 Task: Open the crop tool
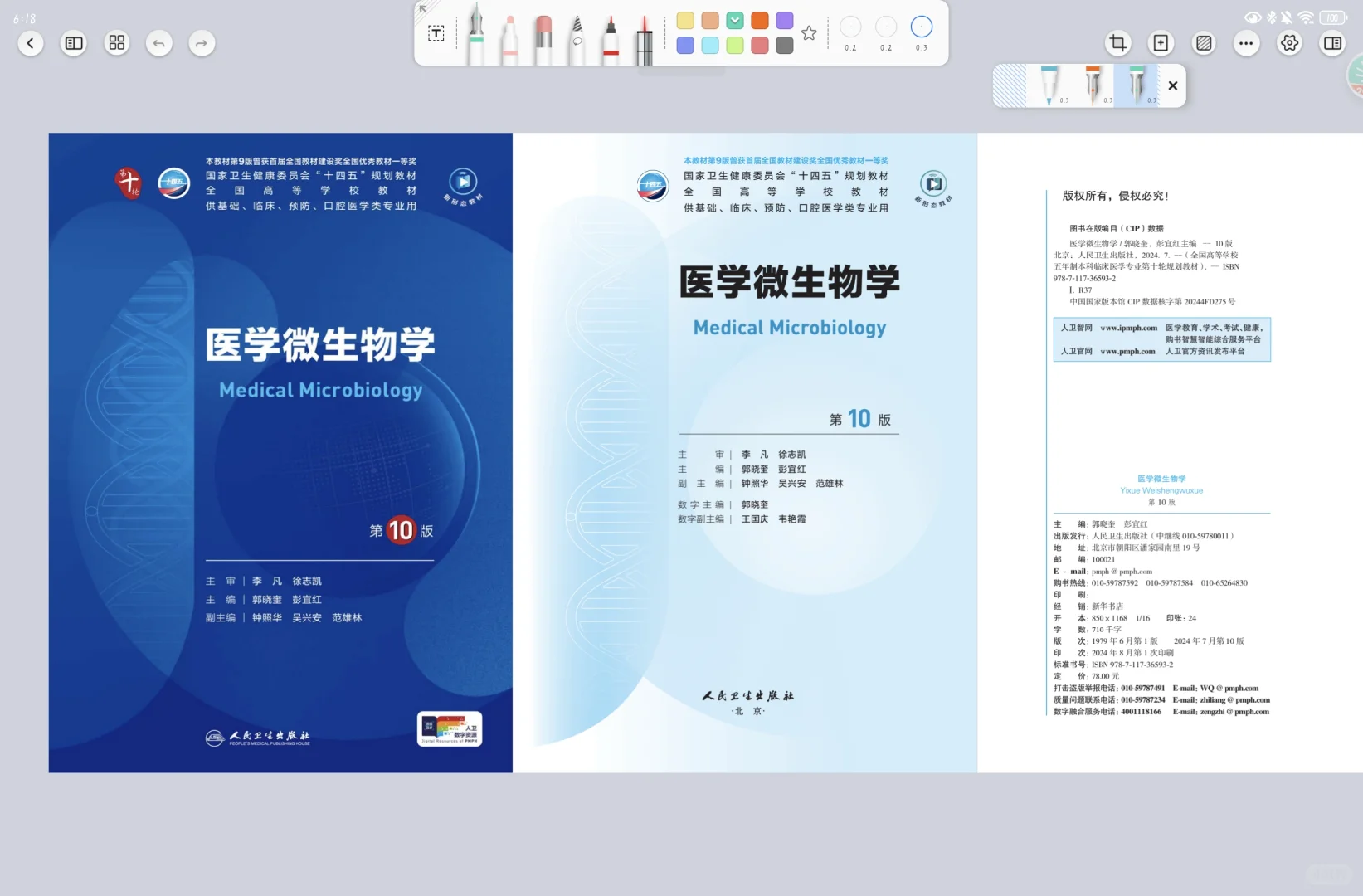point(1117,43)
